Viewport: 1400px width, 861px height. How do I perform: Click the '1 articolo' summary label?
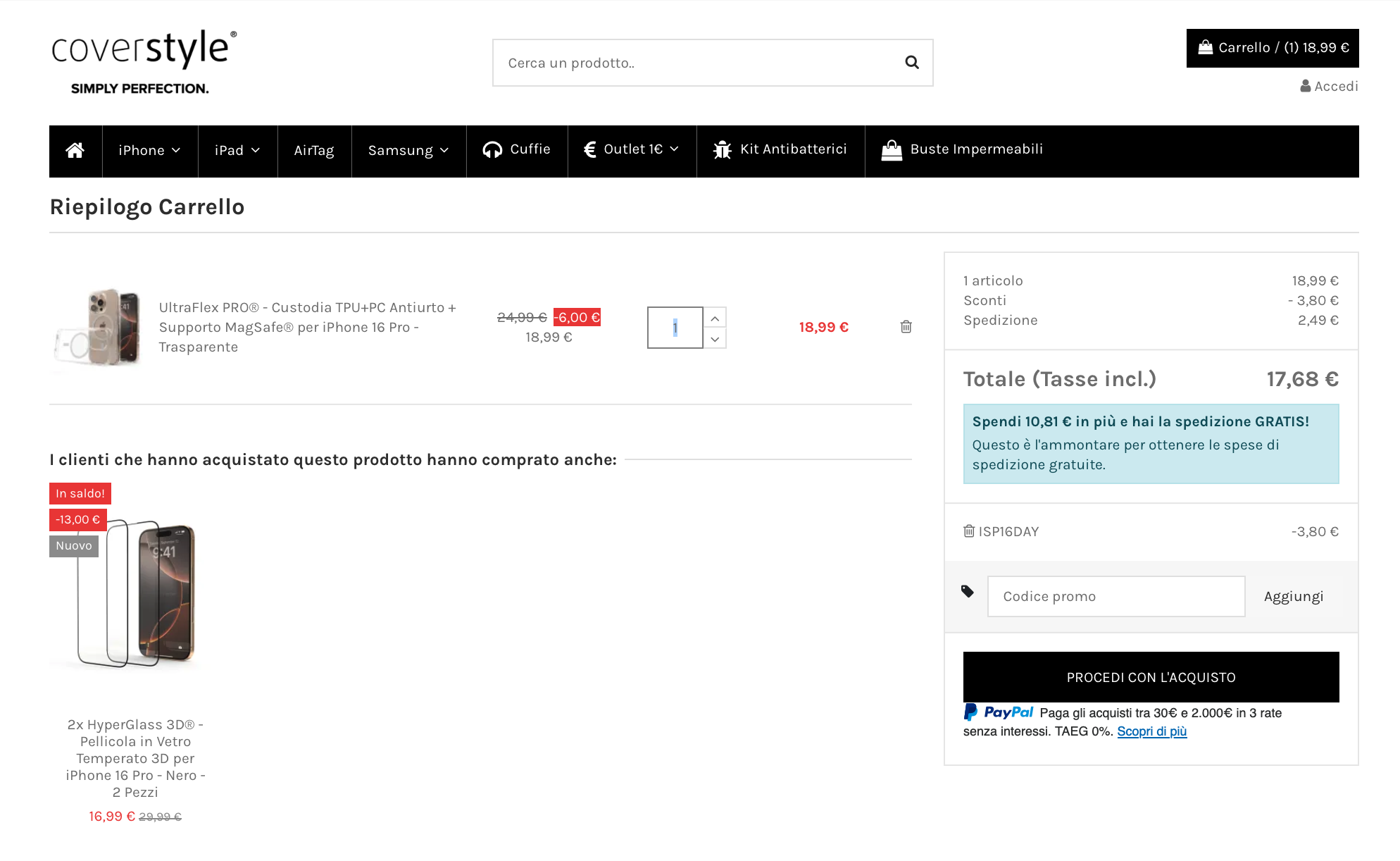tap(993, 280)
